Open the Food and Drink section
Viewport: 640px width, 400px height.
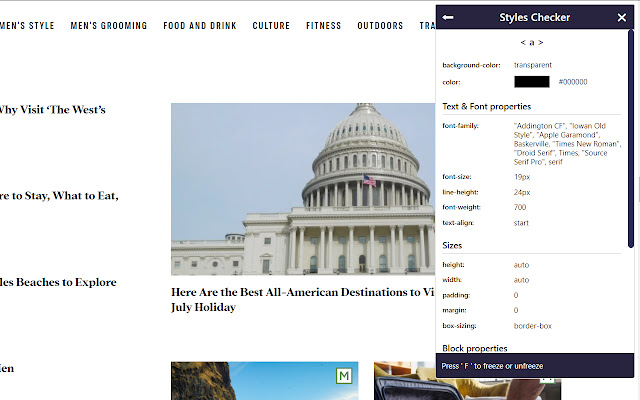click(199, 26)
